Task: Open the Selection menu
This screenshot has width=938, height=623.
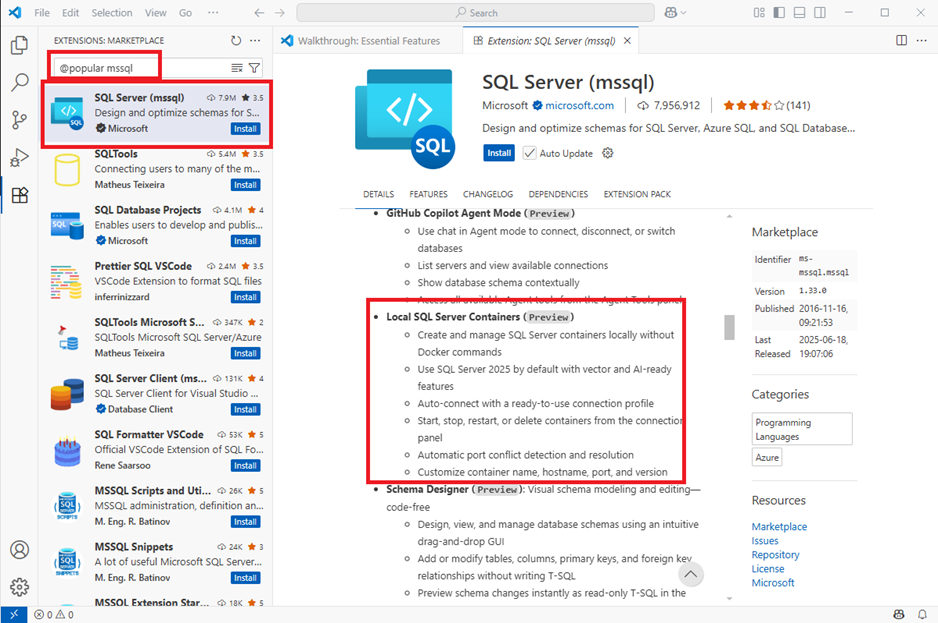Action: coord(112,13)
